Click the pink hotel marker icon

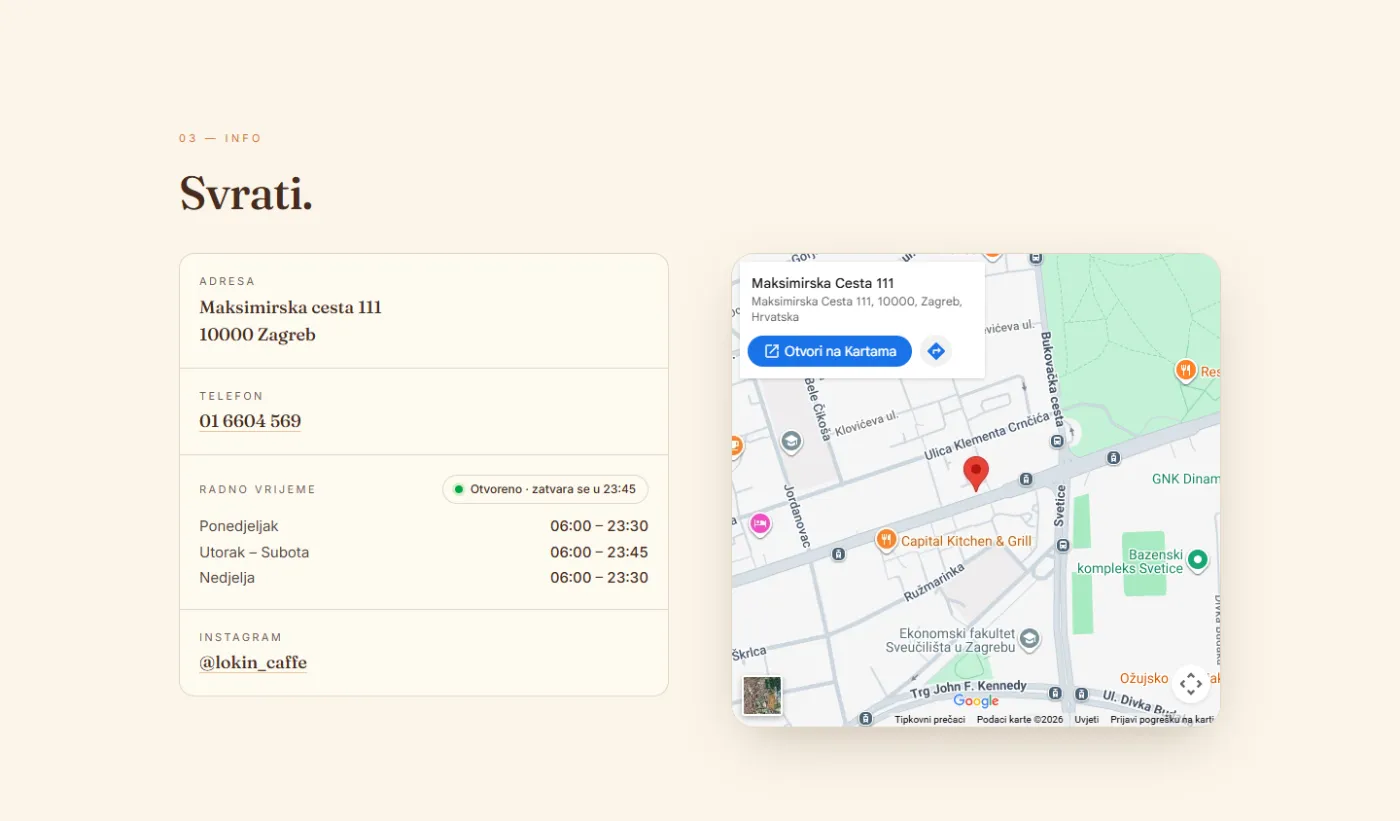(760, 524)
